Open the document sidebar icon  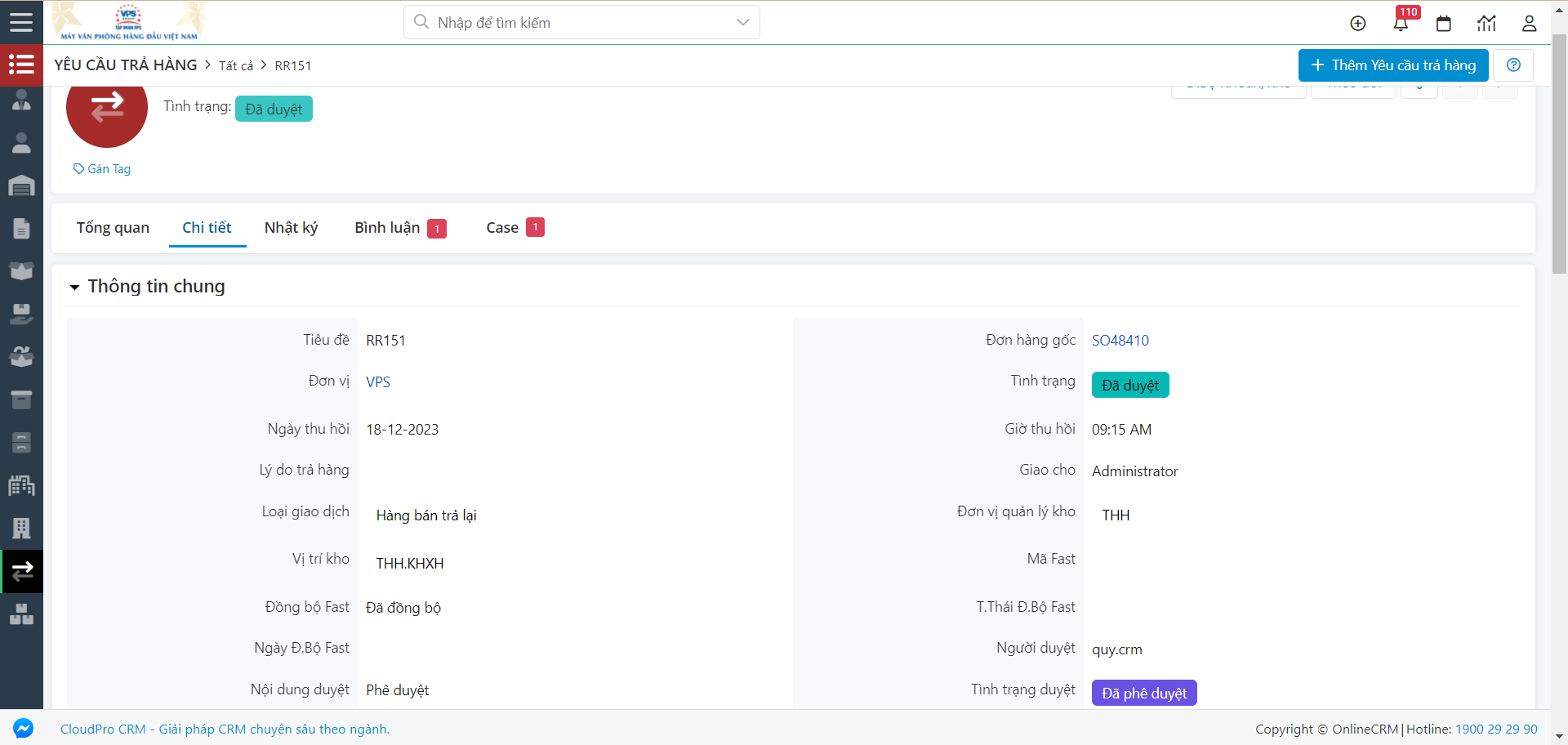tap(21, 228)
